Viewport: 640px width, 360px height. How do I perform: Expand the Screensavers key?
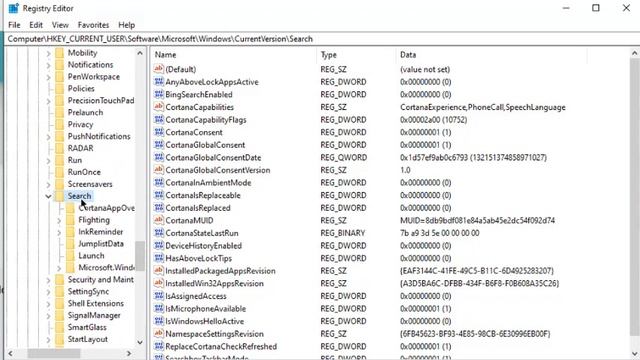[48, 184]
